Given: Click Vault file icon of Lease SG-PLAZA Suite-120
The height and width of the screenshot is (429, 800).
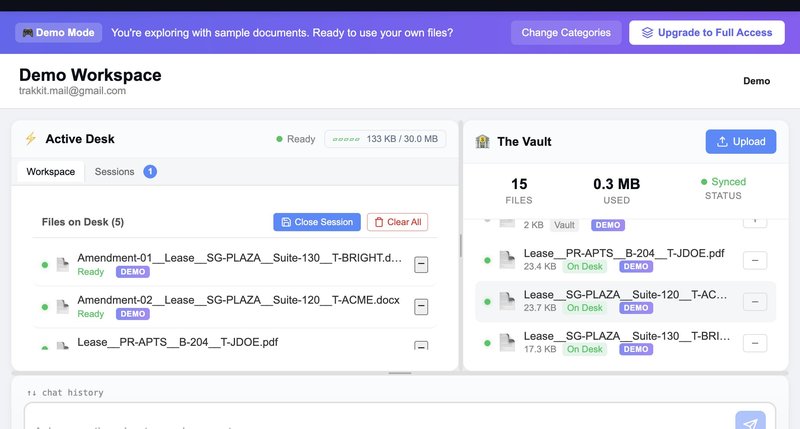Looking at the screenshot, I should tap(507, 301).
